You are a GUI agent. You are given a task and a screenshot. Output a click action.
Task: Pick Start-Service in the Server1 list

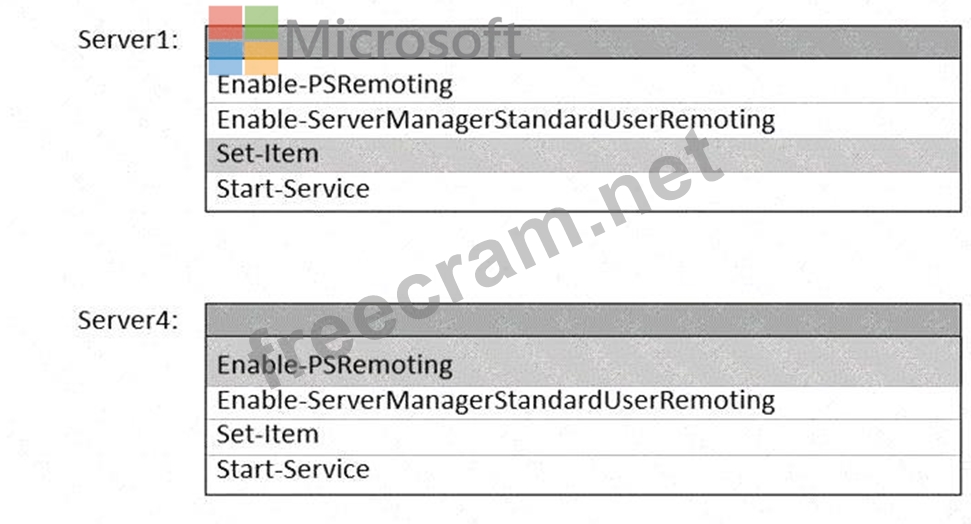pos(293,188)
